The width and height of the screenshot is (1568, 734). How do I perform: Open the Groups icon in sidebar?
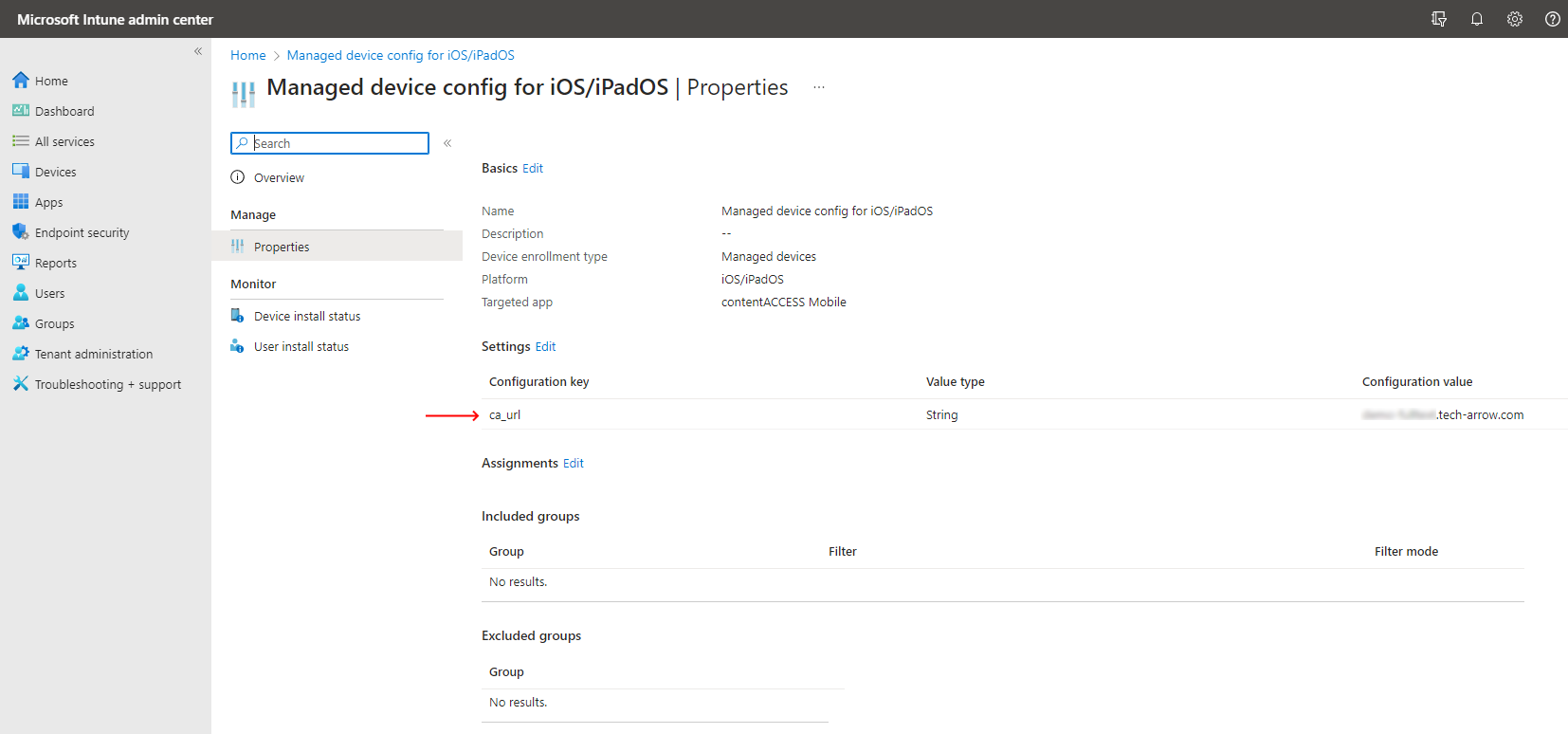coord(21,323)
